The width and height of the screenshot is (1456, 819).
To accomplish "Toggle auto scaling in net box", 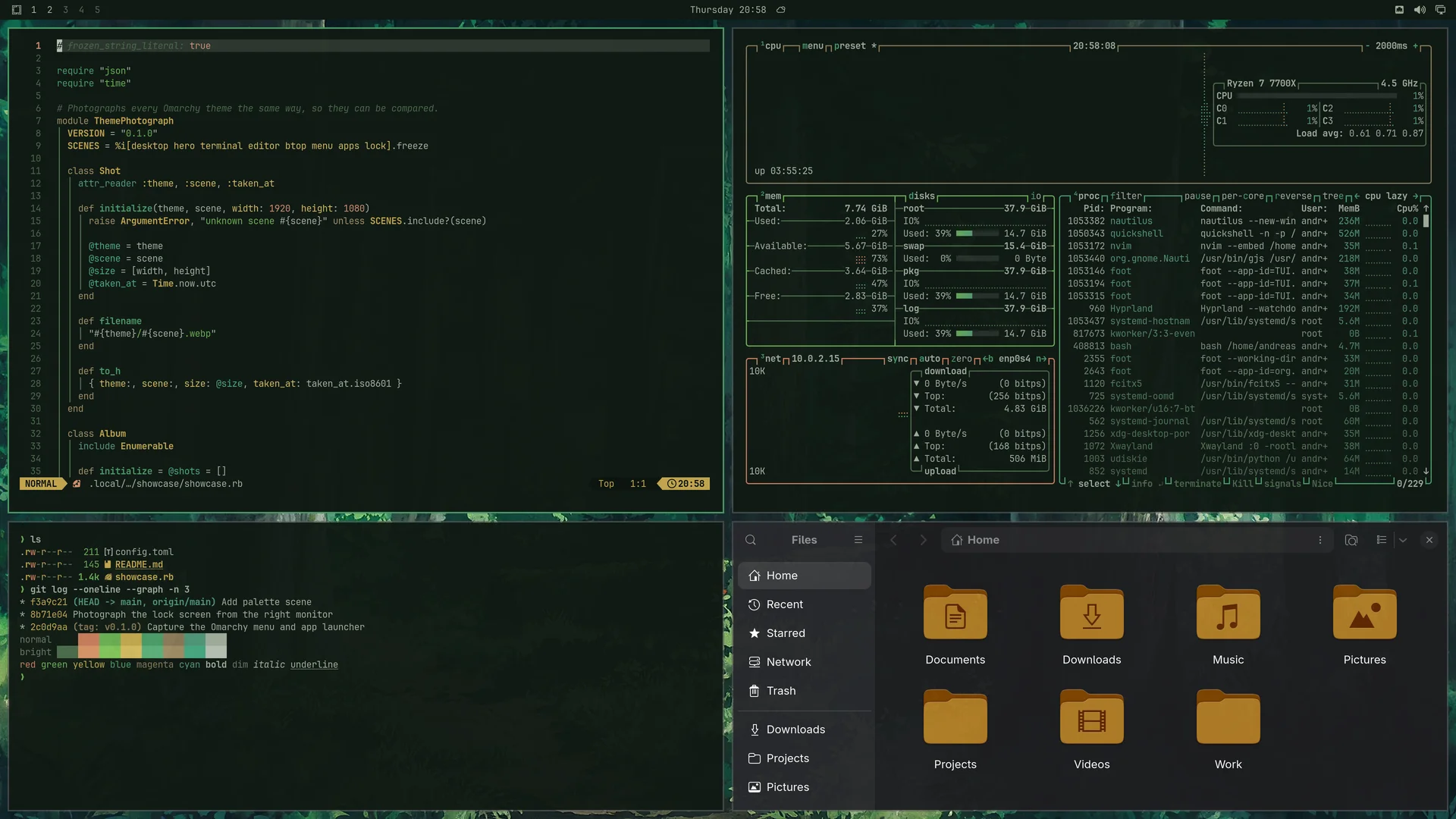I will point(929,359).
